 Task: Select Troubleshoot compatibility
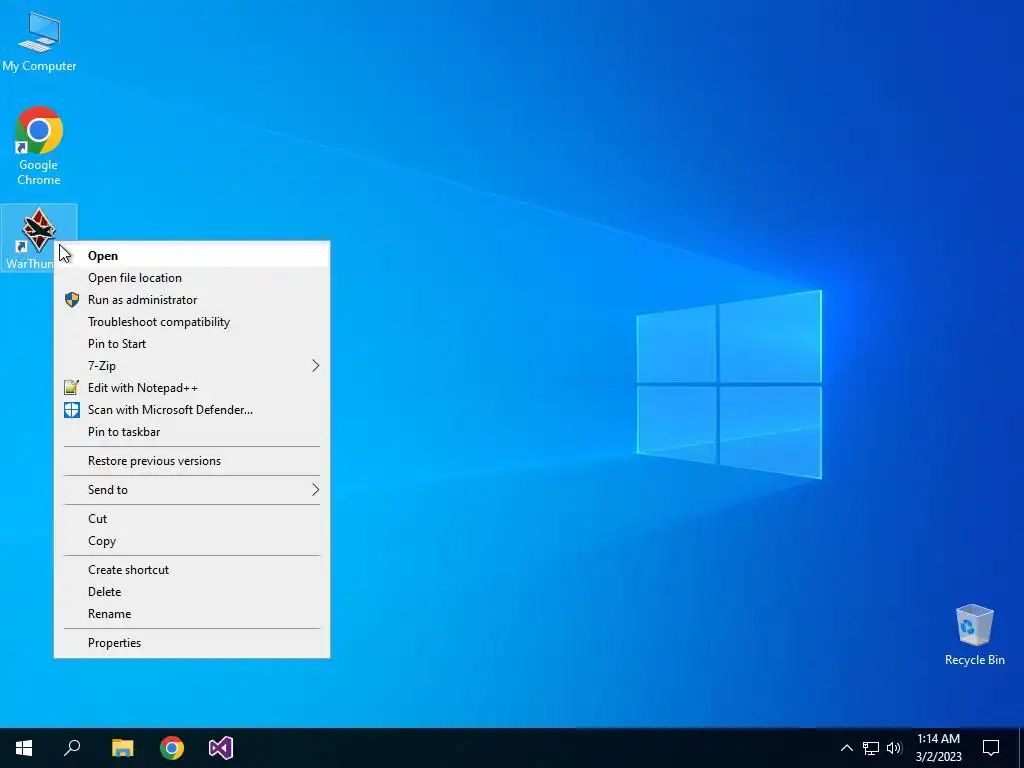pos(192,322)
